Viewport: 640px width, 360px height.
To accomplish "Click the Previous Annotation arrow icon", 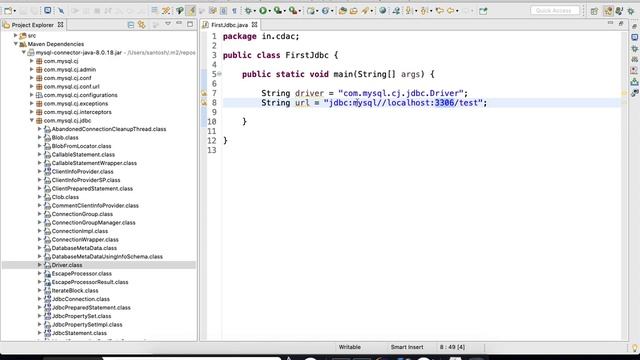I will (x=424, y=11).
